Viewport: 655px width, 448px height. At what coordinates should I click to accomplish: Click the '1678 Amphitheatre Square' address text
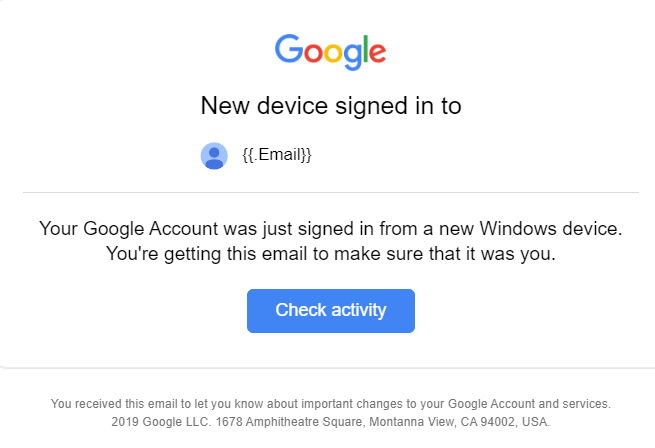(290, 422)
